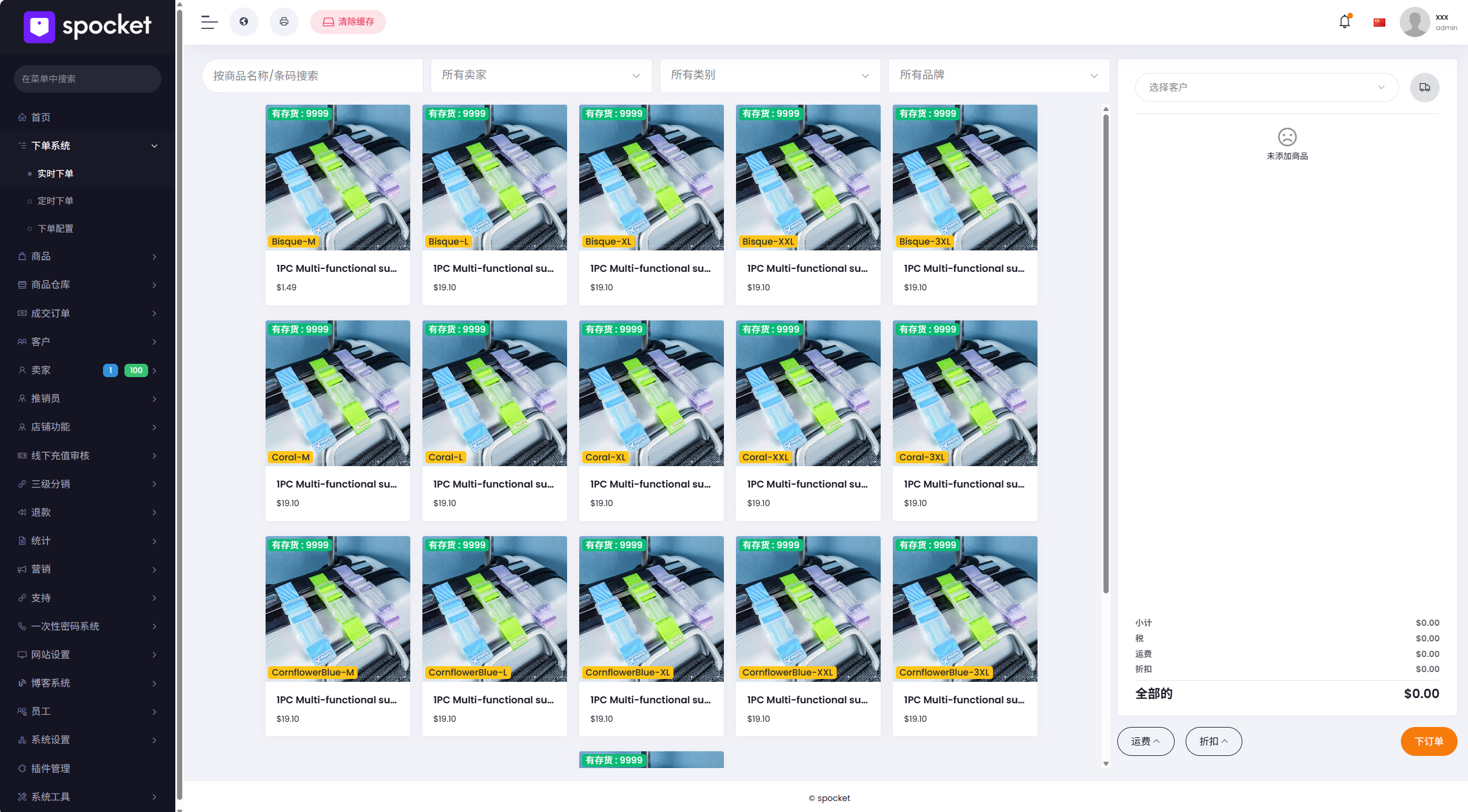Click the delivery truck icon button

(x=1424, y=87)
